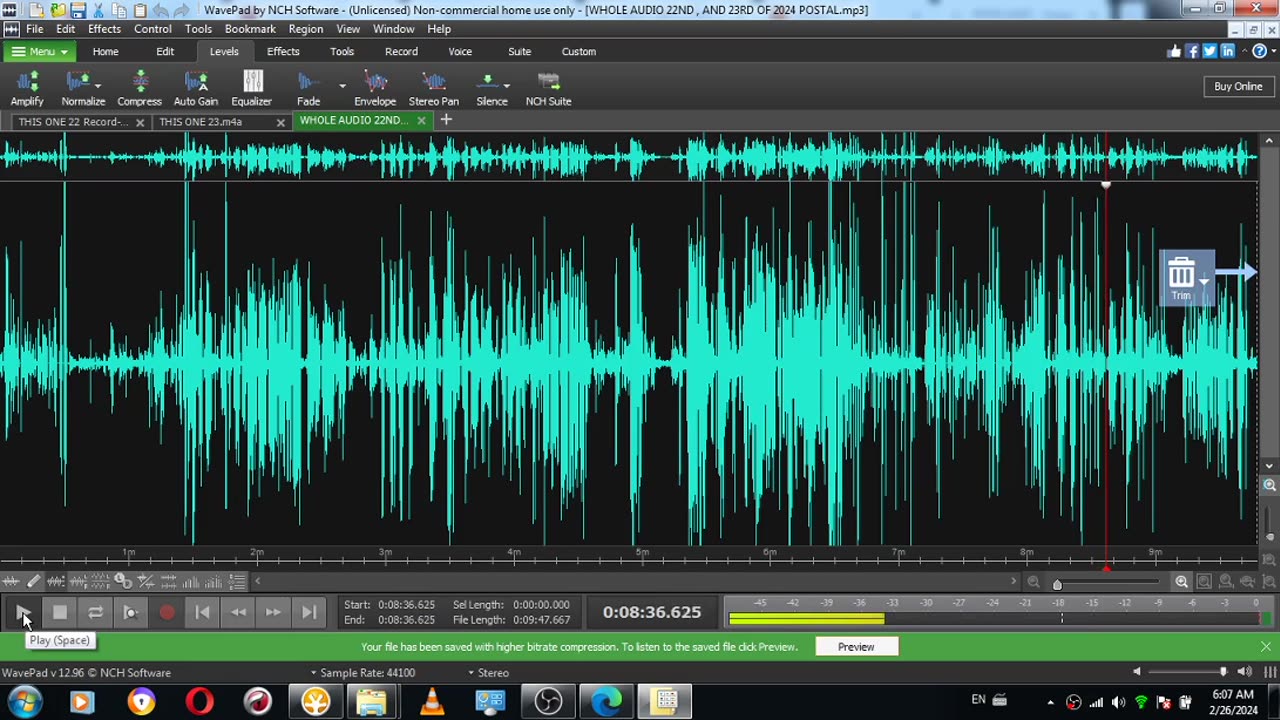This screenshot has height=720, width=1280.
Task: Click the Twitter share icon
Action: [x=1209, y=51]
